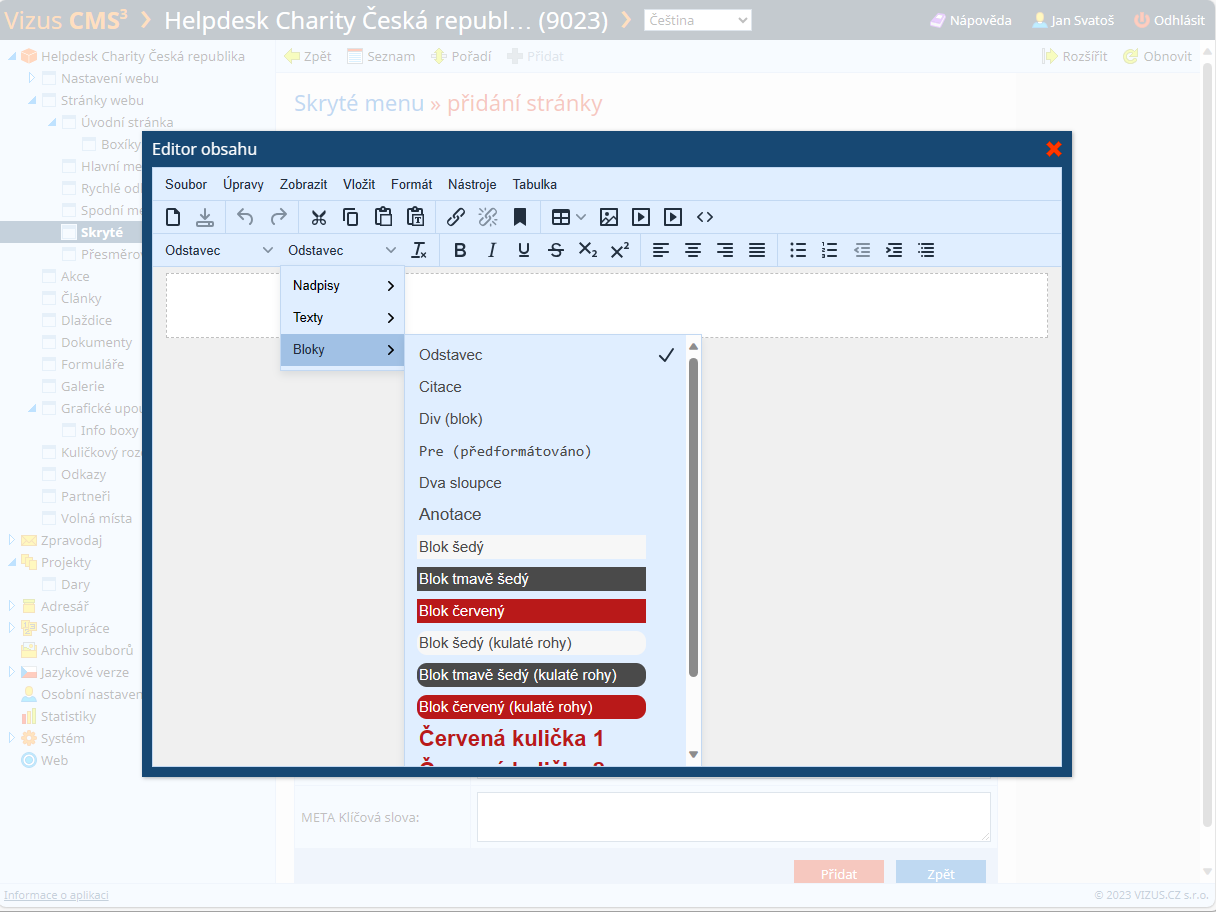Select Dva sloupce style
The width and height of the screenshot is (1216, 912).
(546, 483)
